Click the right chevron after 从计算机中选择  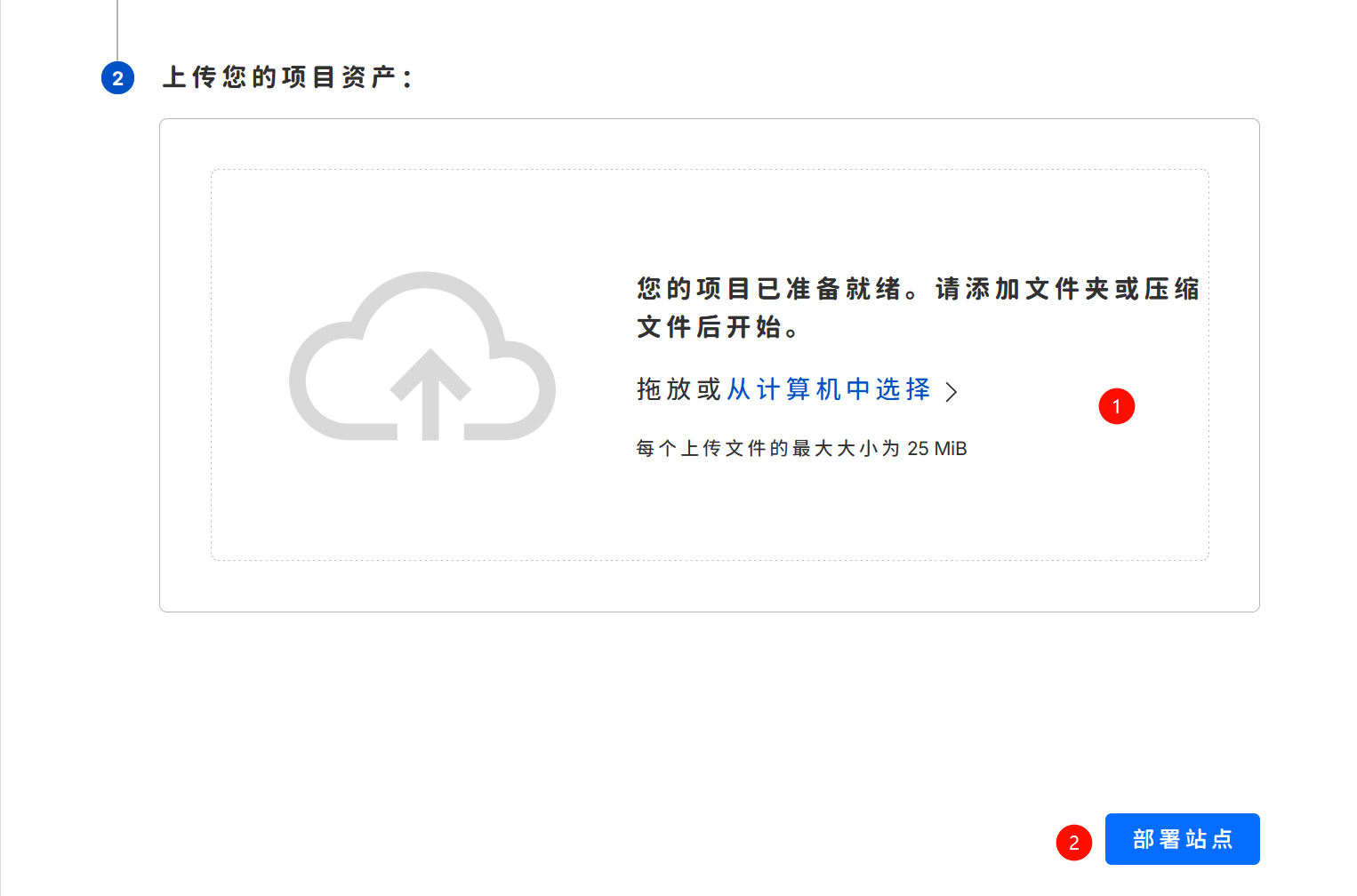(x=952, y=392)
